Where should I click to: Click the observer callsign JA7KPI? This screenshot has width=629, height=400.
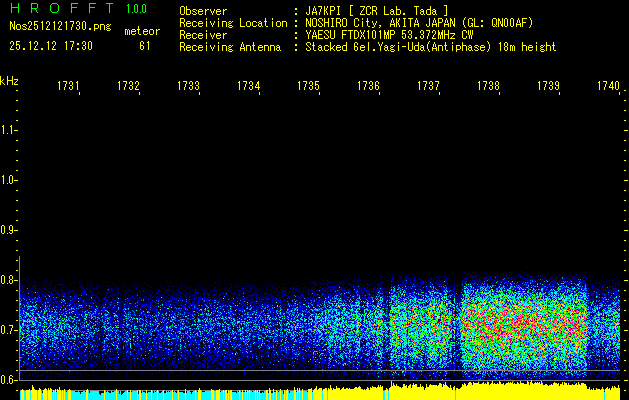coord(327,10)
